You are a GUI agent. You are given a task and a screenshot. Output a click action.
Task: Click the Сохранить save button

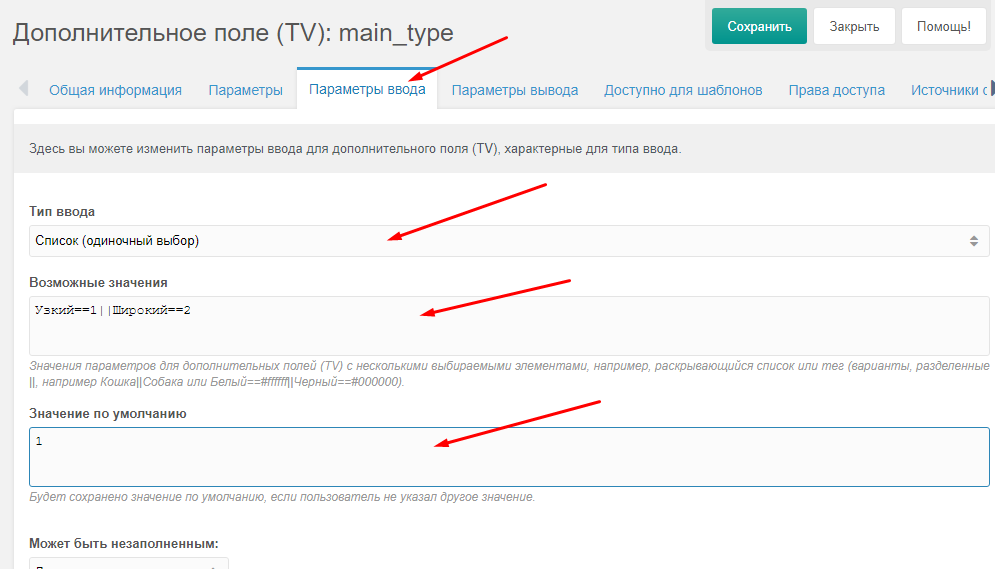[759, 26]
